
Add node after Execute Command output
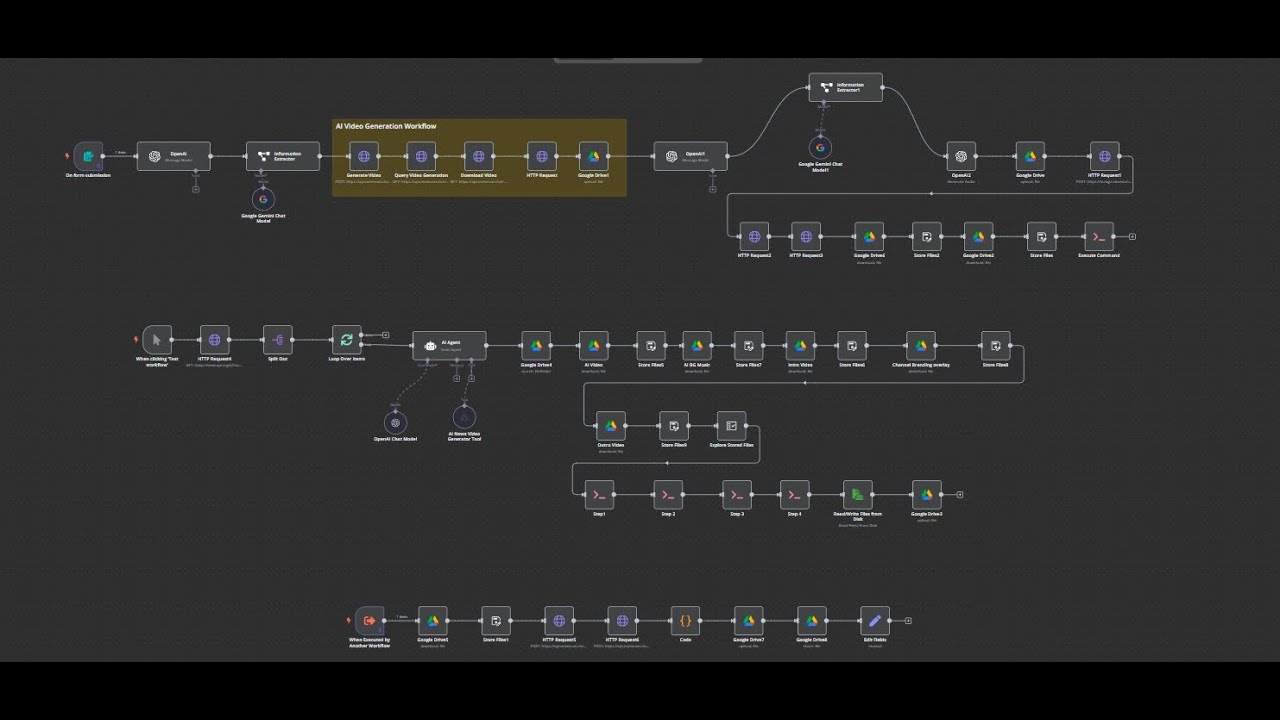pos(1132,237)
